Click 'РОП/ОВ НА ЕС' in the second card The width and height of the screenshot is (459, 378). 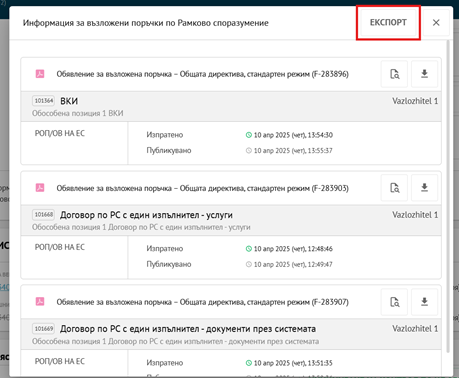(x=60, y=247)
